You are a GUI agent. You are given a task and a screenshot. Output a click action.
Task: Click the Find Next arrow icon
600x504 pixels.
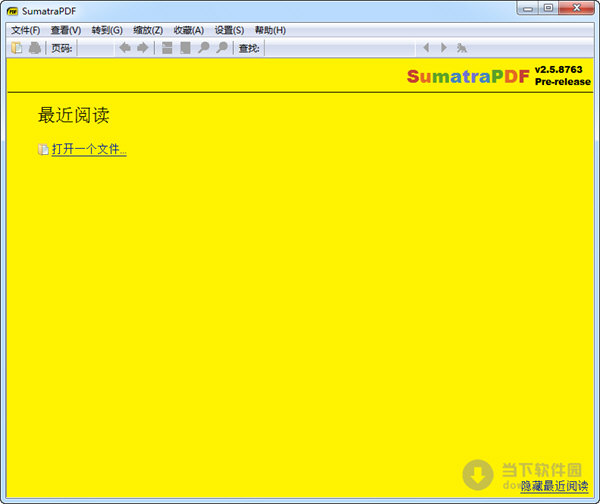pyautogui.click(x=443, y=48)
